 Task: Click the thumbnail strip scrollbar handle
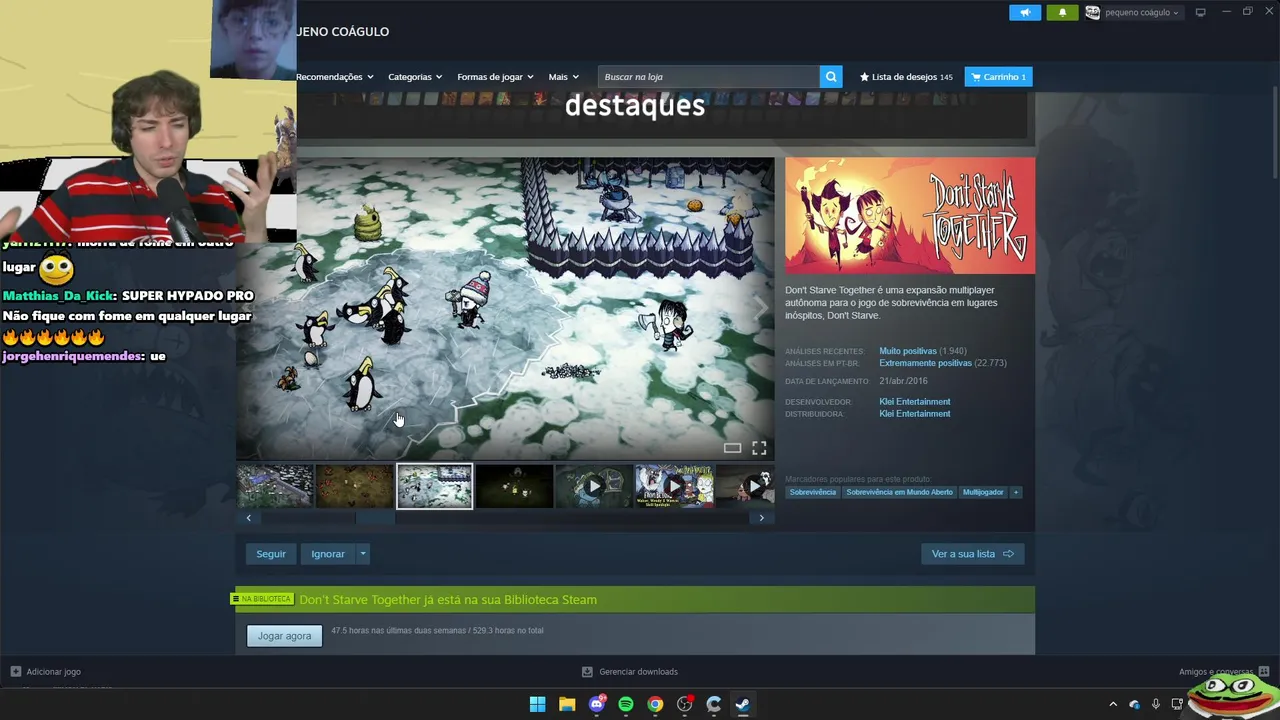375,518
